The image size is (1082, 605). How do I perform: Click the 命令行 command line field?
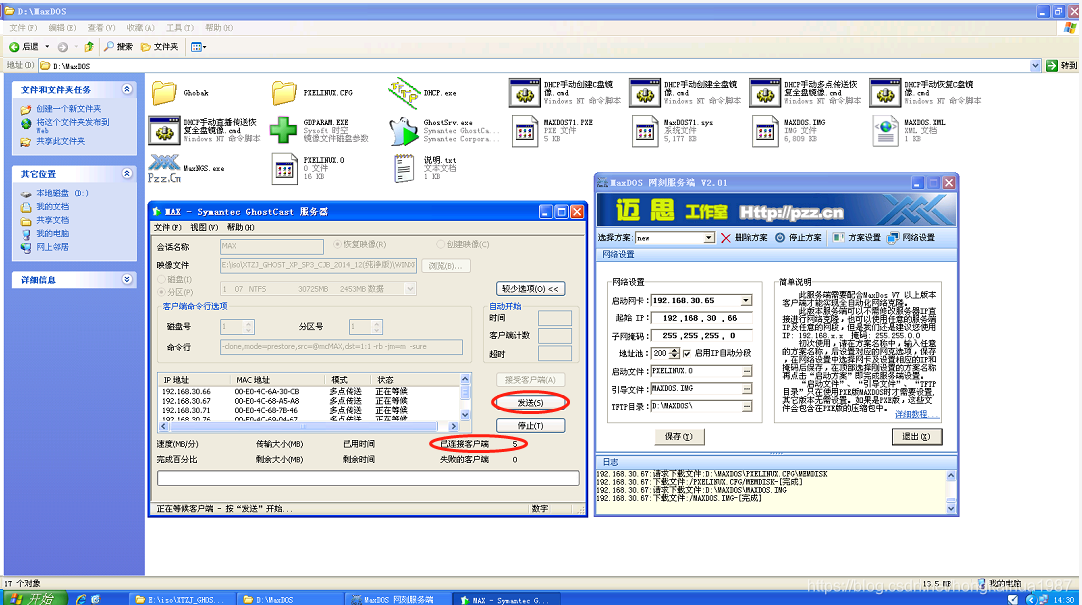(x=341, y=346)
